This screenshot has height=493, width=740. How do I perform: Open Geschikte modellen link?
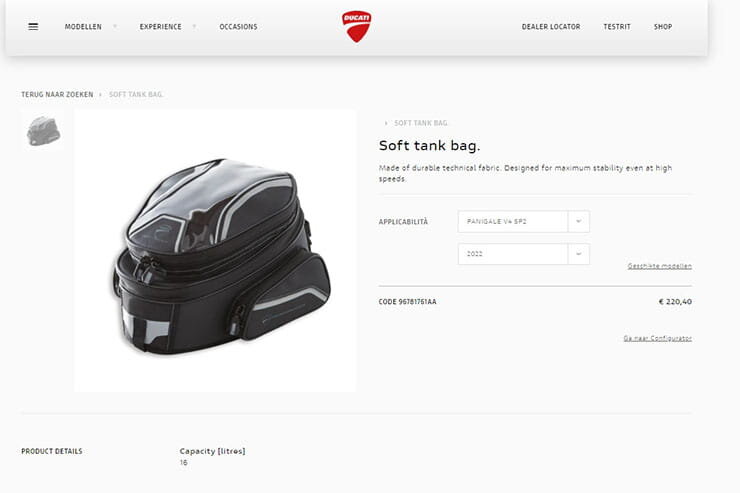[659, 266]
